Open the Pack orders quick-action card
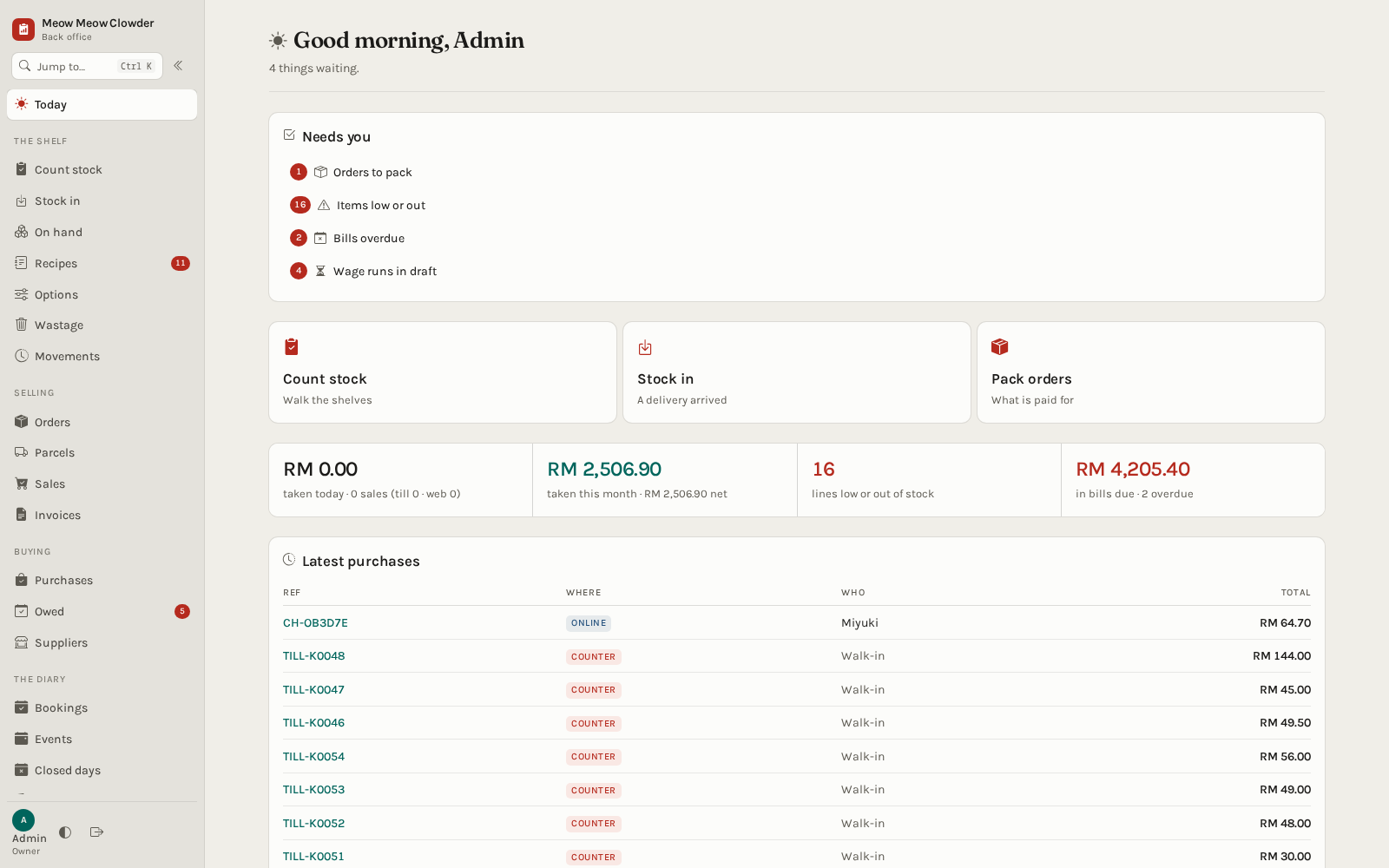The image size is (1389, 868). 1151,372
